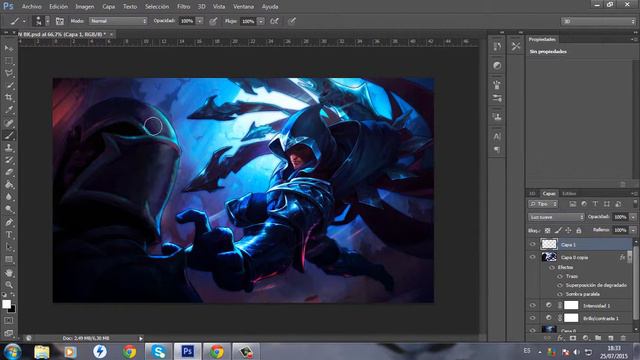640x360 pixels.
Task: Open the workspace 3D dropdown
Action: click(598, 21)
